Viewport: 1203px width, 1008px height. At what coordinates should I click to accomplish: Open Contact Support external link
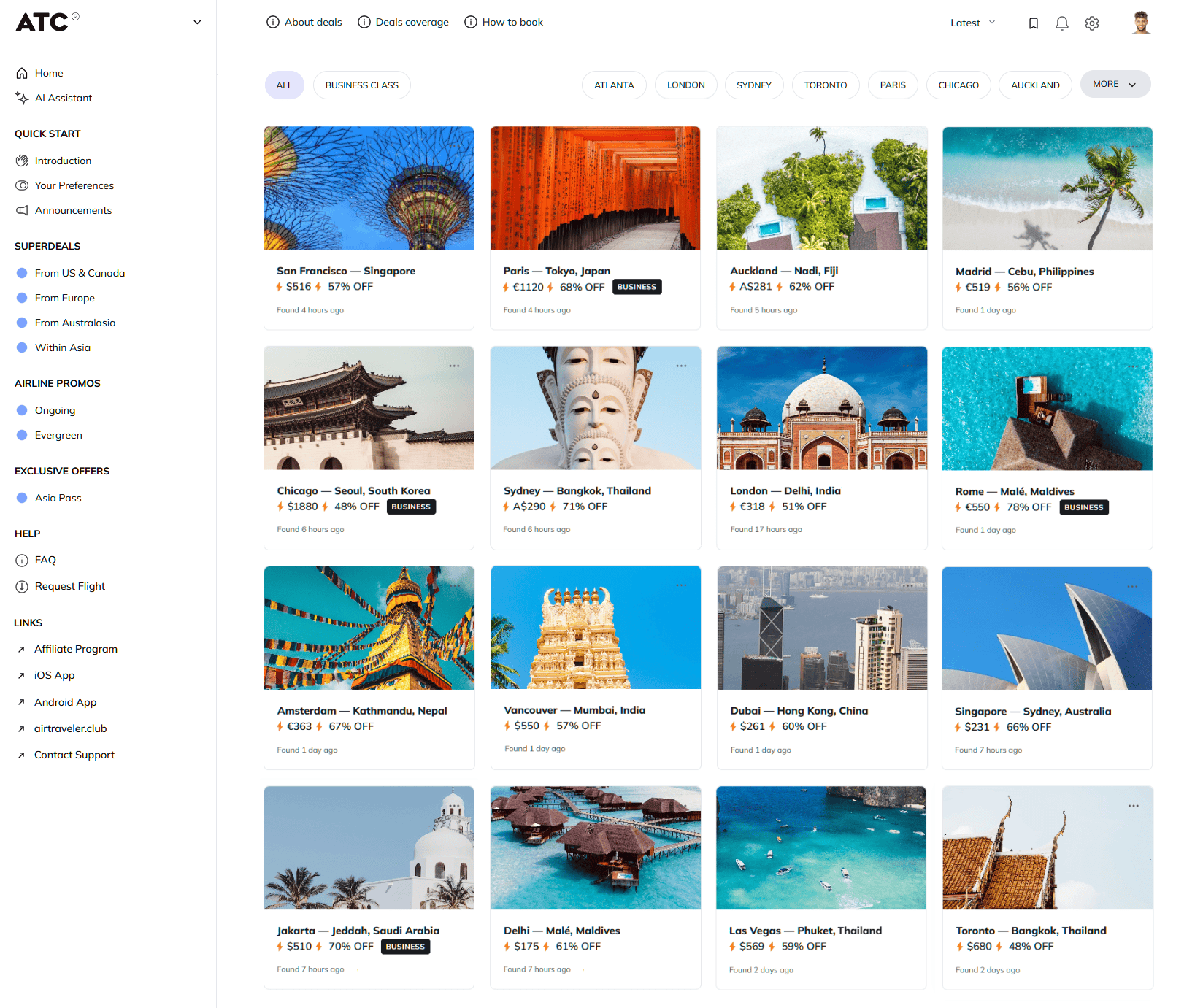(74, 755)
